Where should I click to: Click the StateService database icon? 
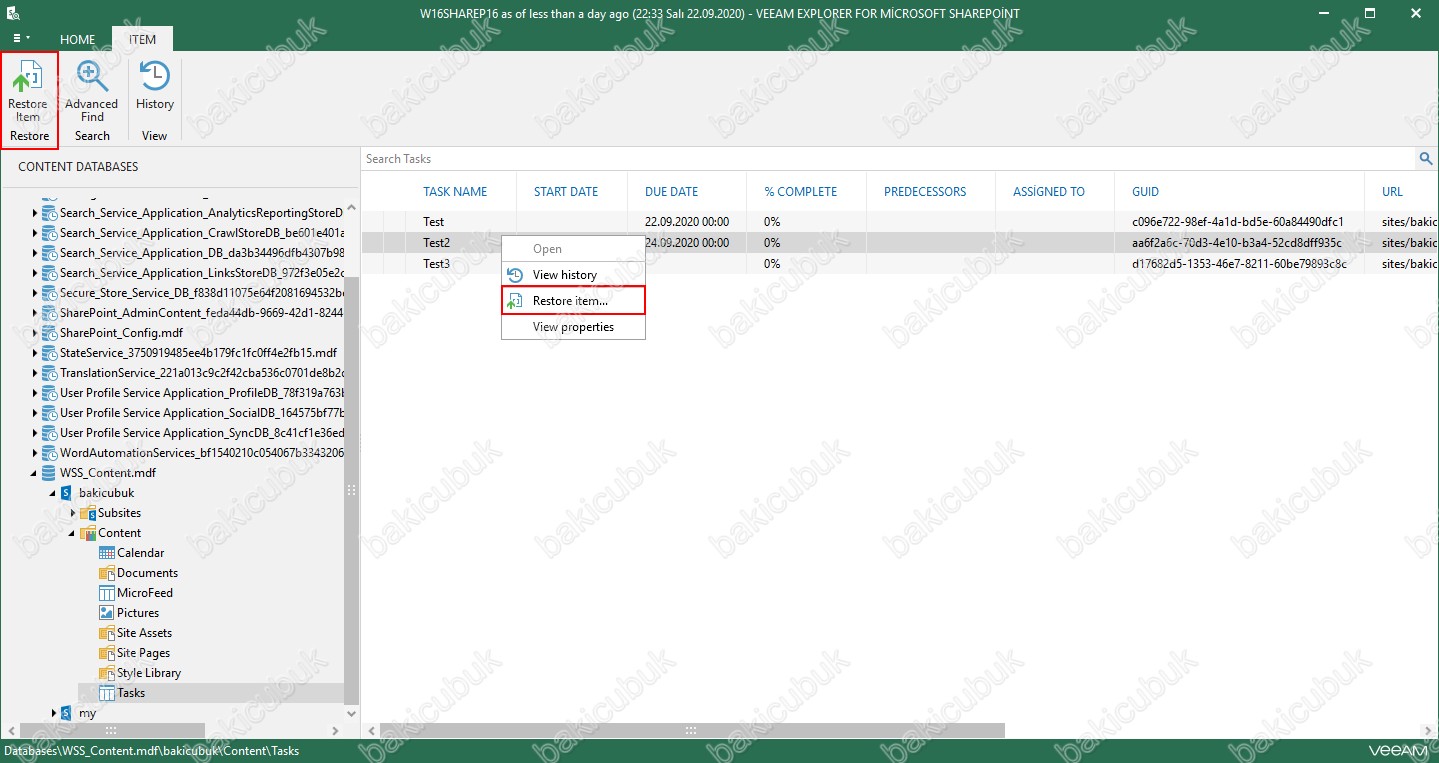(49, 353)
